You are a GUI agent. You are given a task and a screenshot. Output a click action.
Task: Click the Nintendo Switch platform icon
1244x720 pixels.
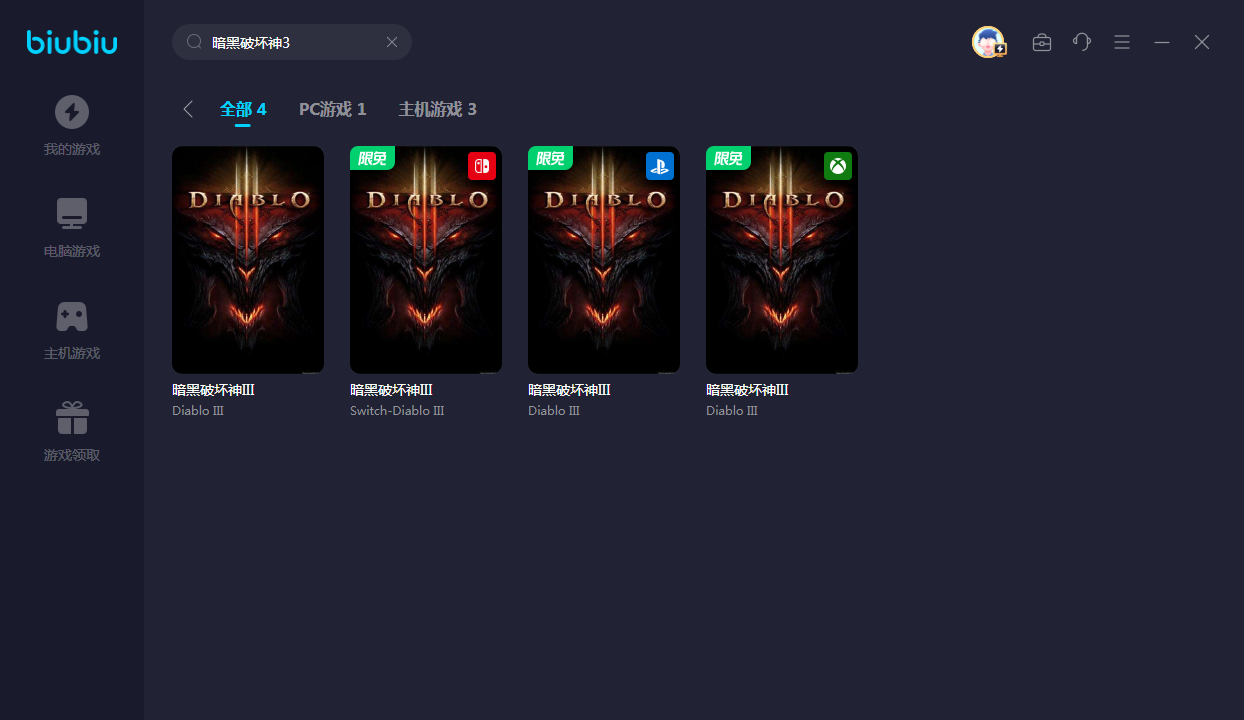482,166
